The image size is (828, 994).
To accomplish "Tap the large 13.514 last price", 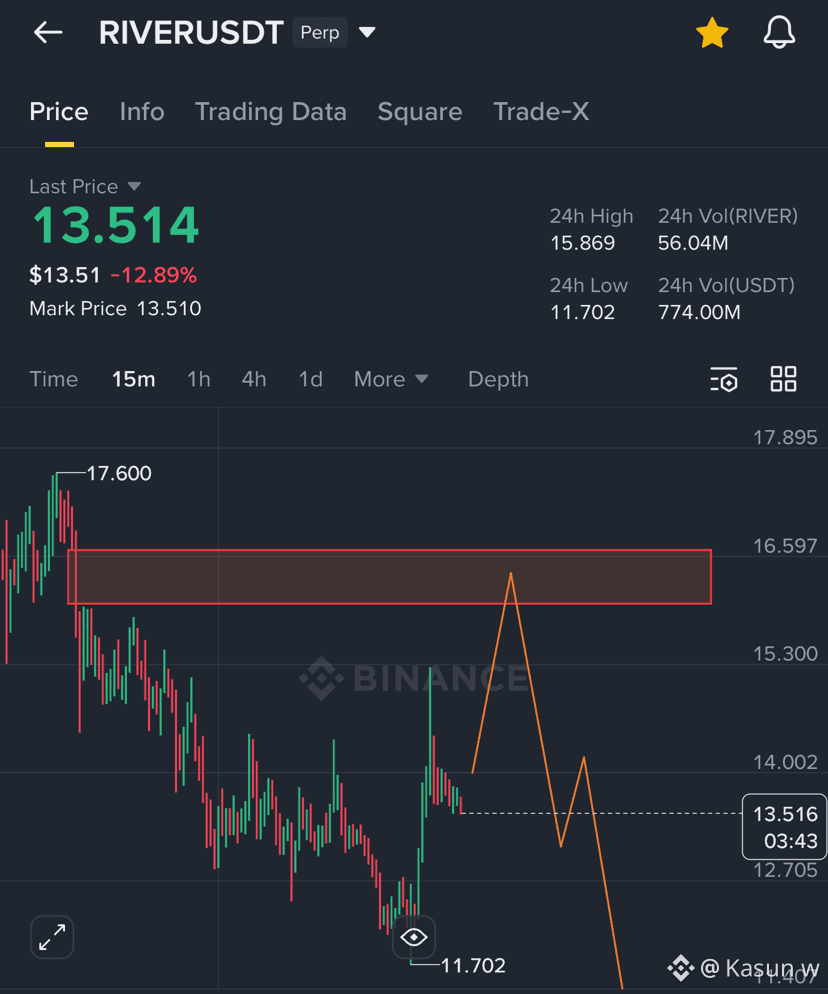I will coord(116,226).
